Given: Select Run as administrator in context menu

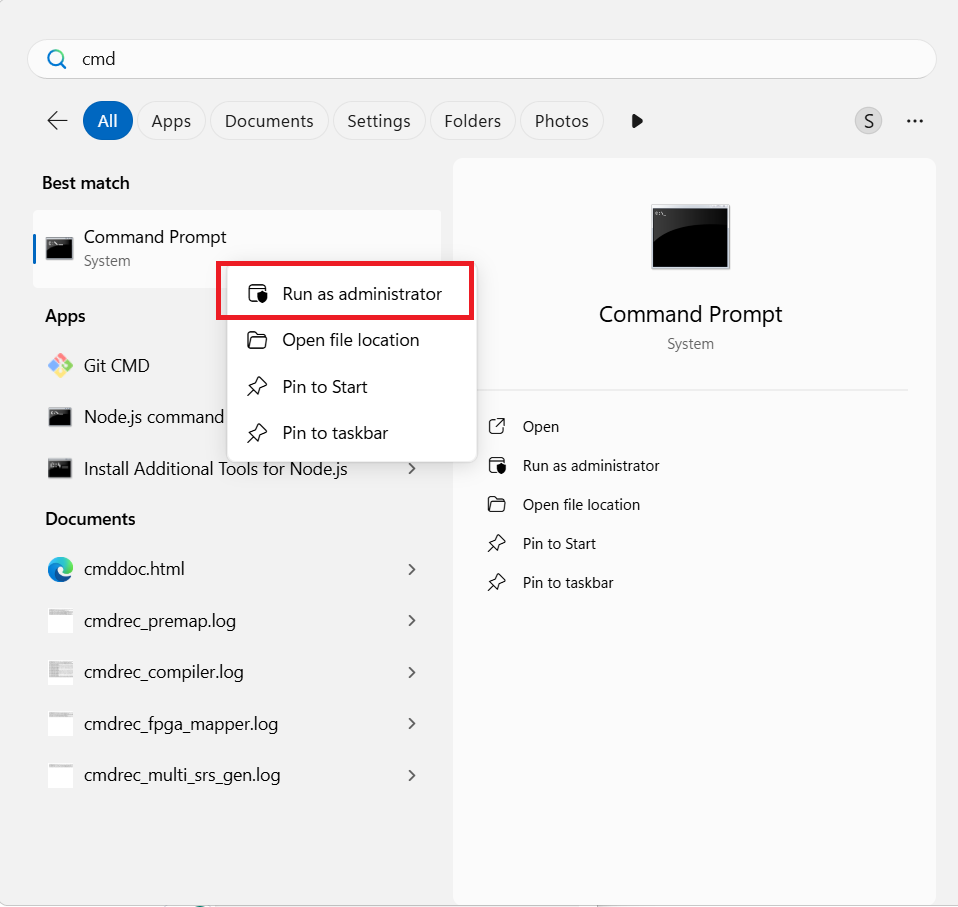Looking at the screenshot, I should pyautogui.click(x=361, y=294).
